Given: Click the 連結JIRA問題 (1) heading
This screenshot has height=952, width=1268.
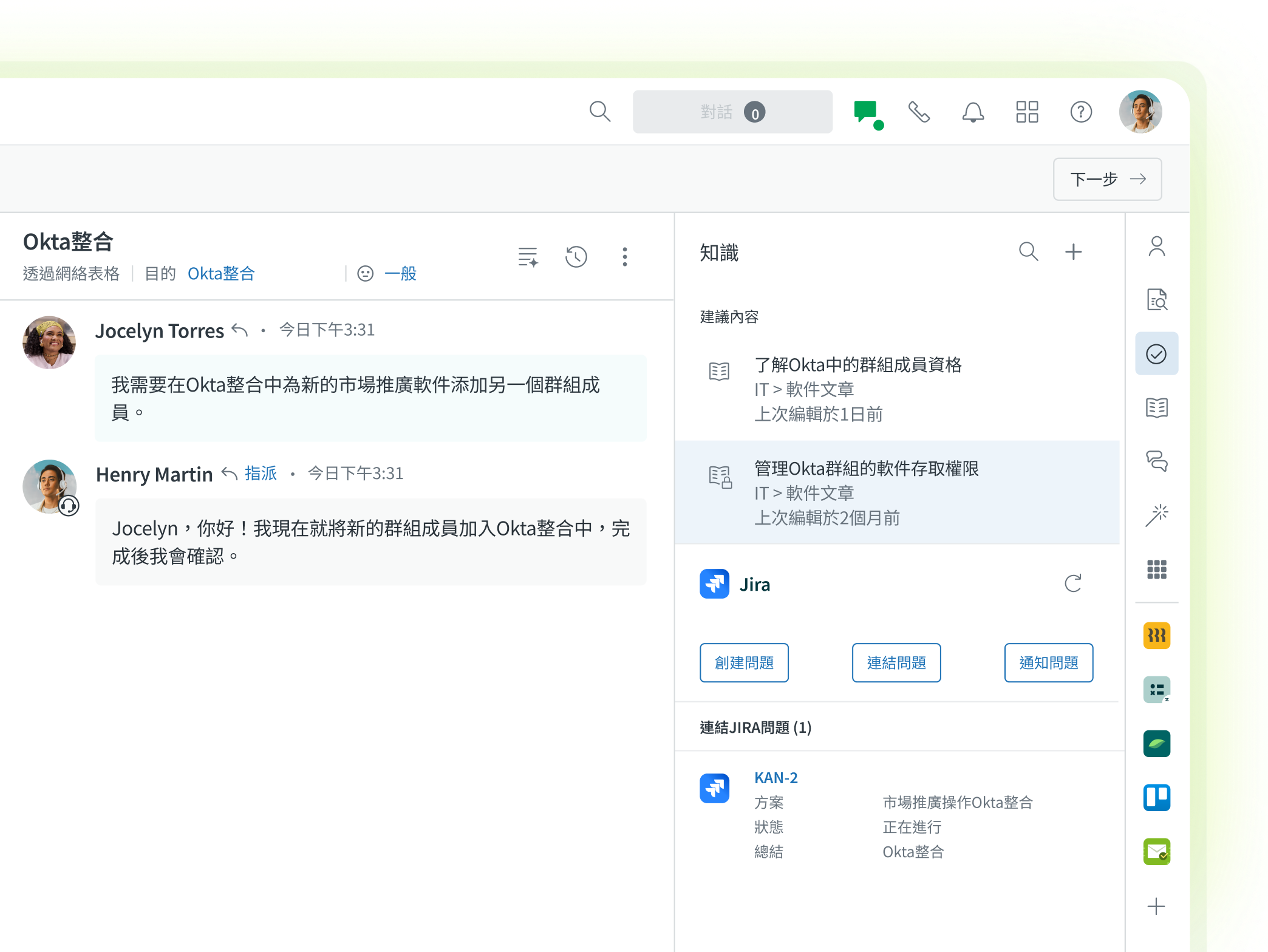Looking at the screenshot, I should 755,727.
